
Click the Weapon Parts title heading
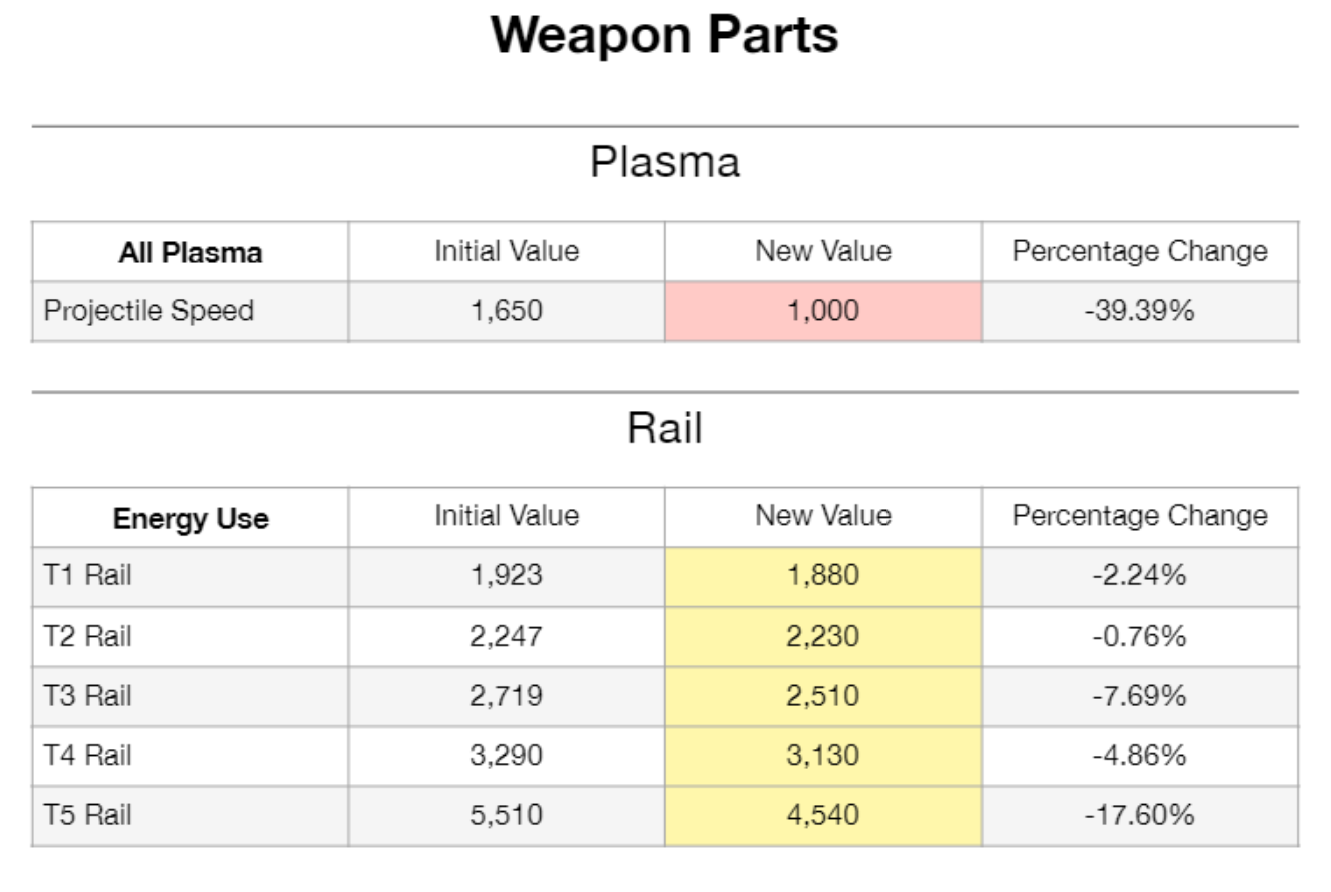[665, 36]
